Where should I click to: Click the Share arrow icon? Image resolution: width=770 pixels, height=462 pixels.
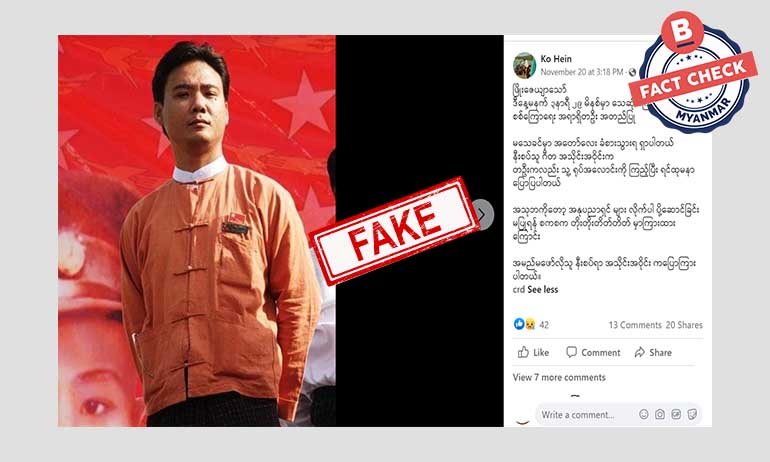coord(639,352)
